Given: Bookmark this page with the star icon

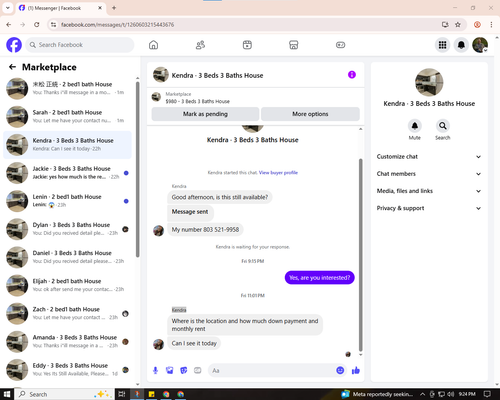Looking at the screenshot, I should pos(458,24).
